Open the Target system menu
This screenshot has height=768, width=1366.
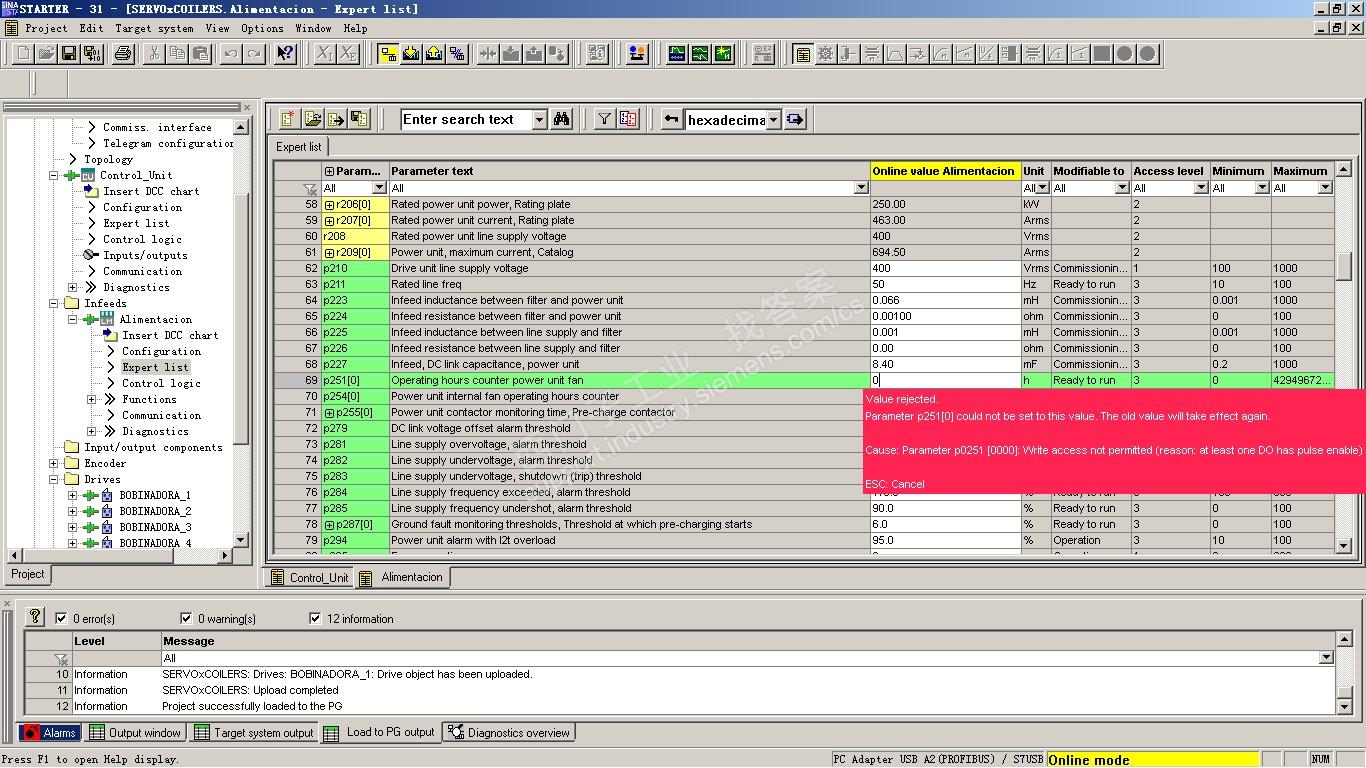point(154,28)
